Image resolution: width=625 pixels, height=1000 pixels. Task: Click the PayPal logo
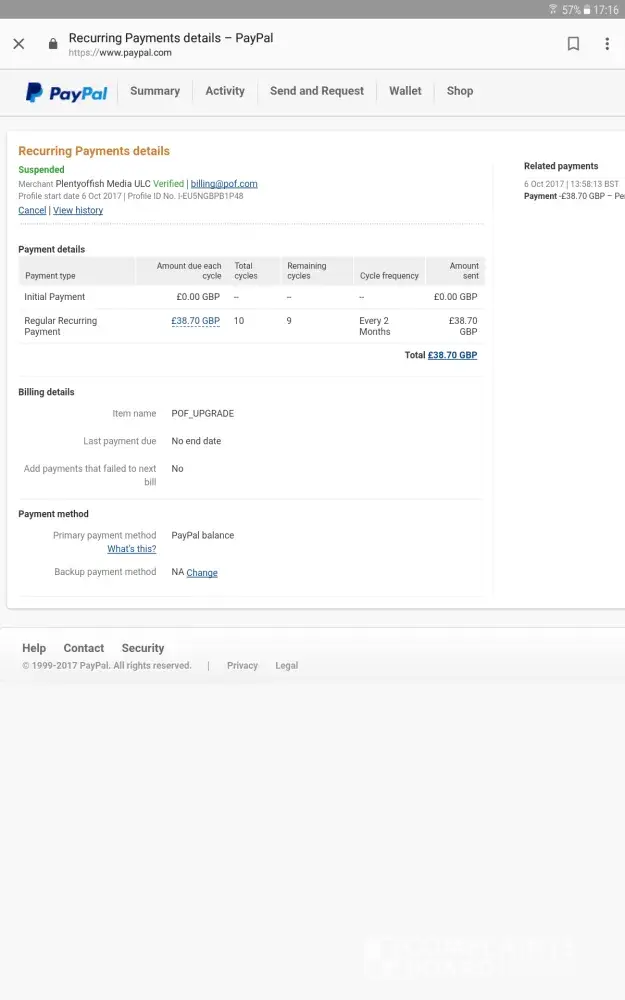click(66, 93)
